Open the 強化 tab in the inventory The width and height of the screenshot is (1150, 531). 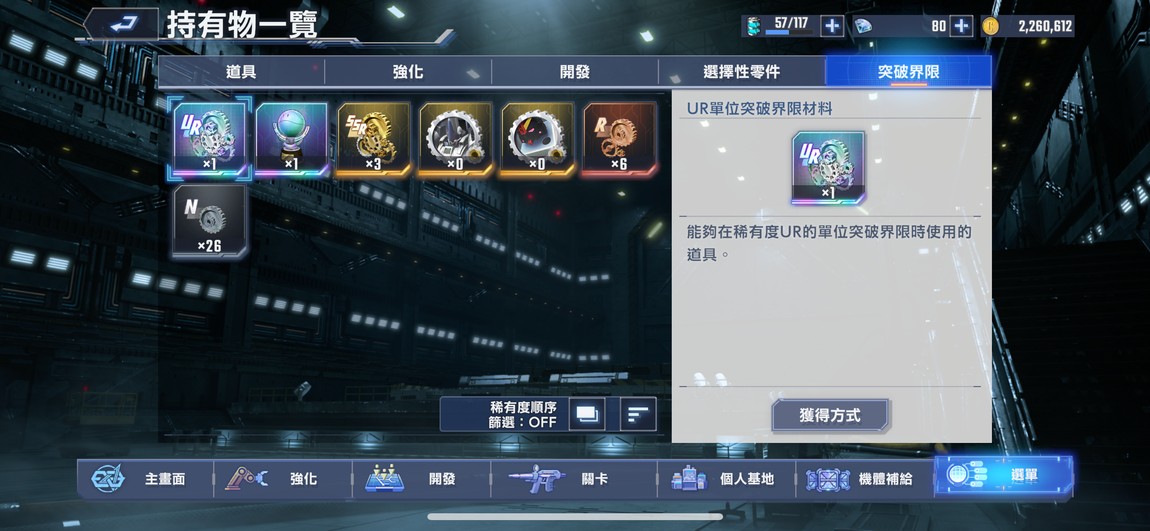pyautogui.click(x=408, y=72)
